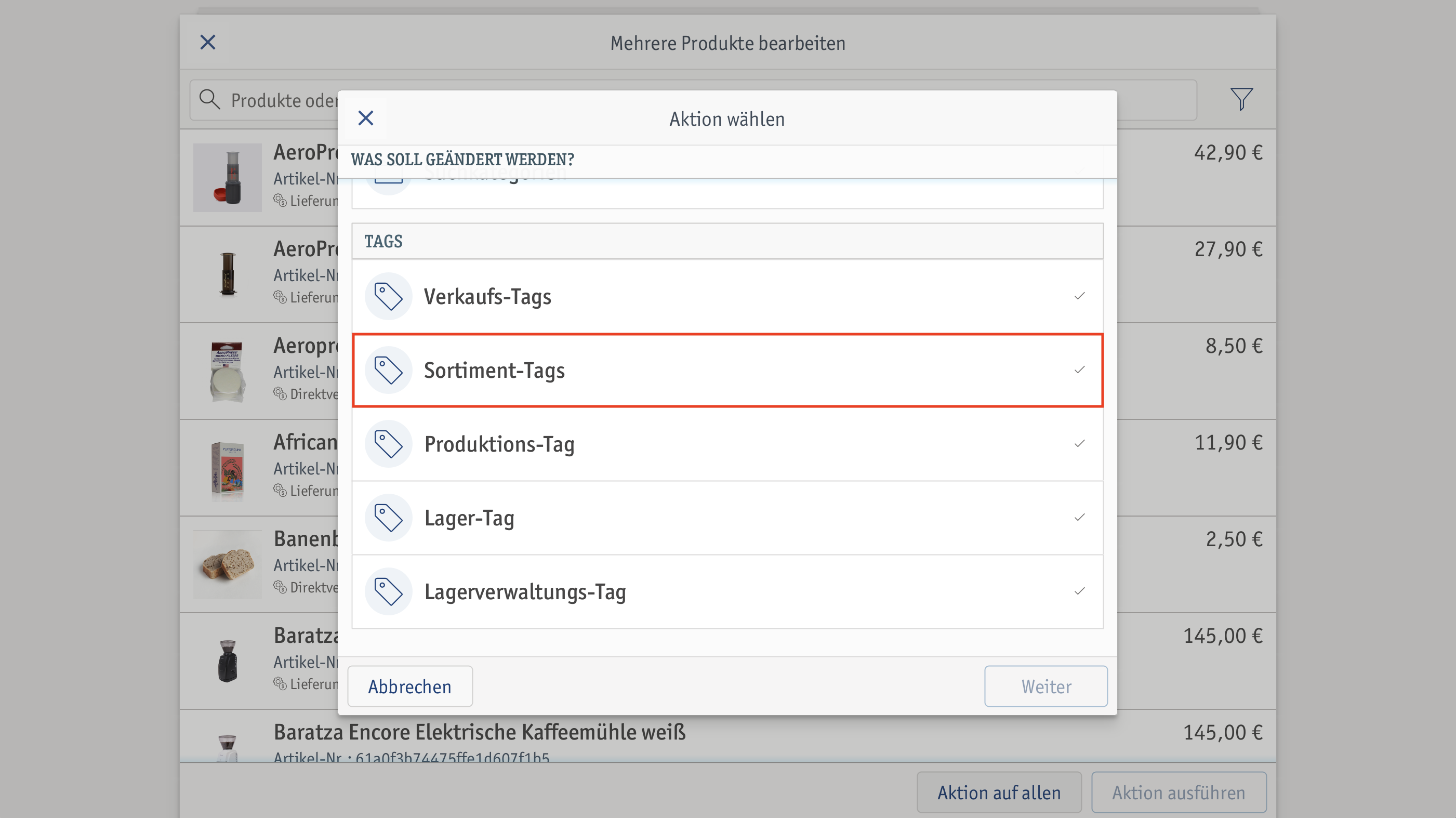This screenshot has width=1456, height=818.
Task: Click the search magnifier icon
Action: pyautogui.click(x=209, y=99)
